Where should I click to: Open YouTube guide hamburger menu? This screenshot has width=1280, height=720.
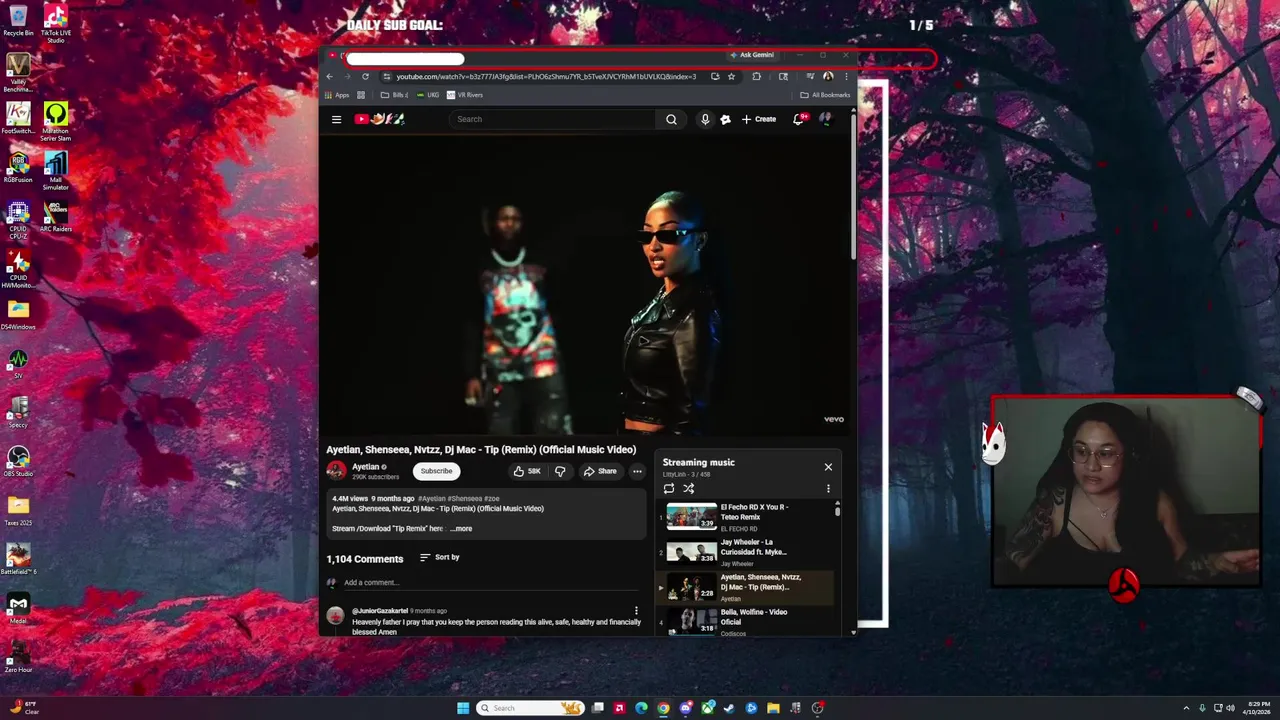pyautogui.click(x=336, y=119)
